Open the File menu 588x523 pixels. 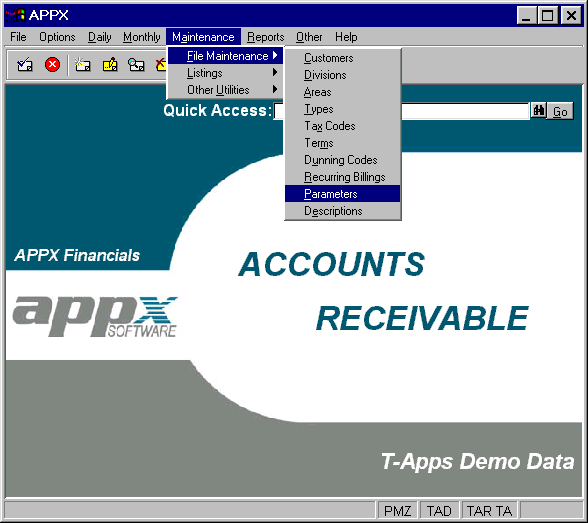18,37
